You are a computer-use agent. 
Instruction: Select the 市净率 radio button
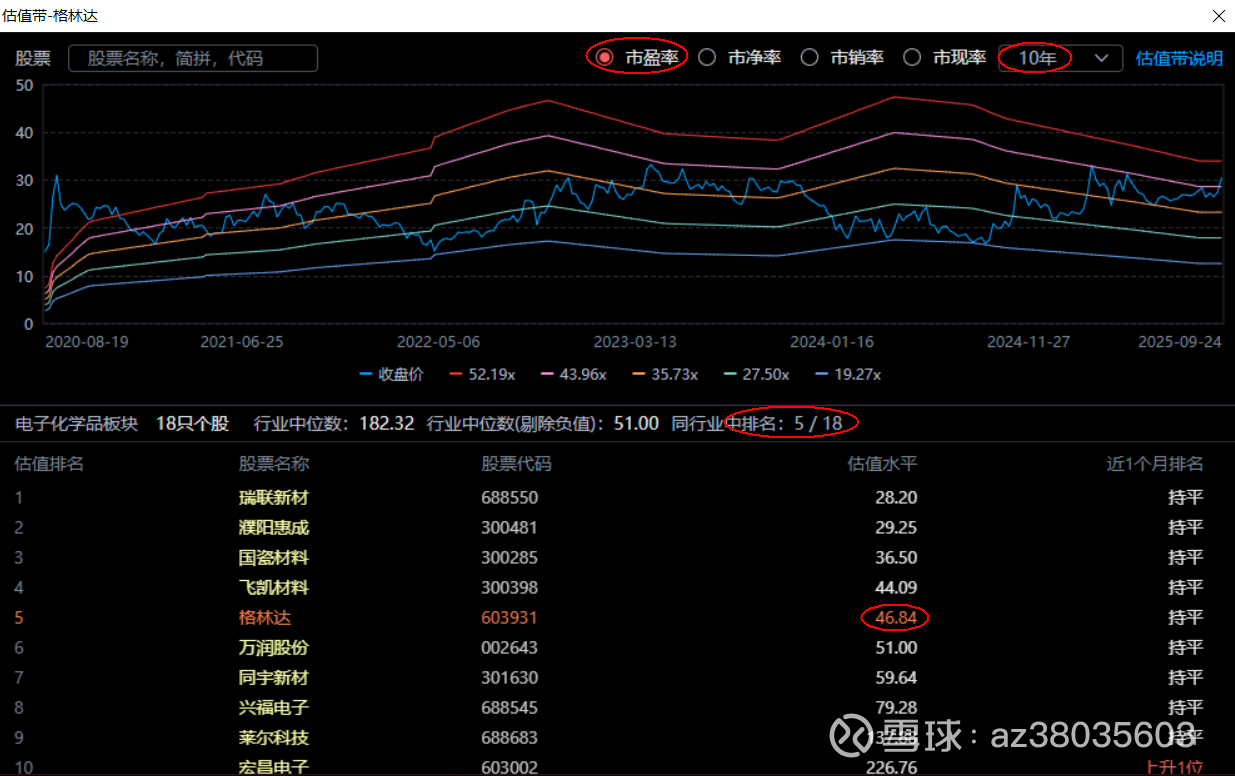(x=707, y=58)
